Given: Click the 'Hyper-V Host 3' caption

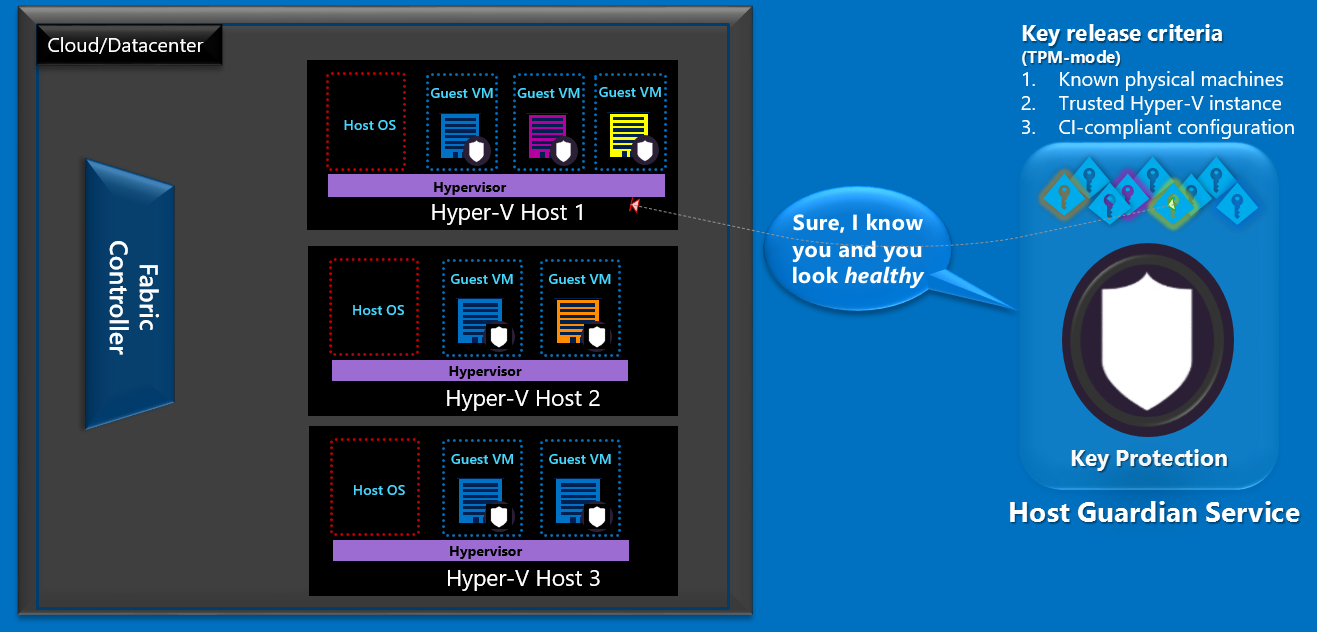Looking at the screenshot, I should click(x=523, y=579).
